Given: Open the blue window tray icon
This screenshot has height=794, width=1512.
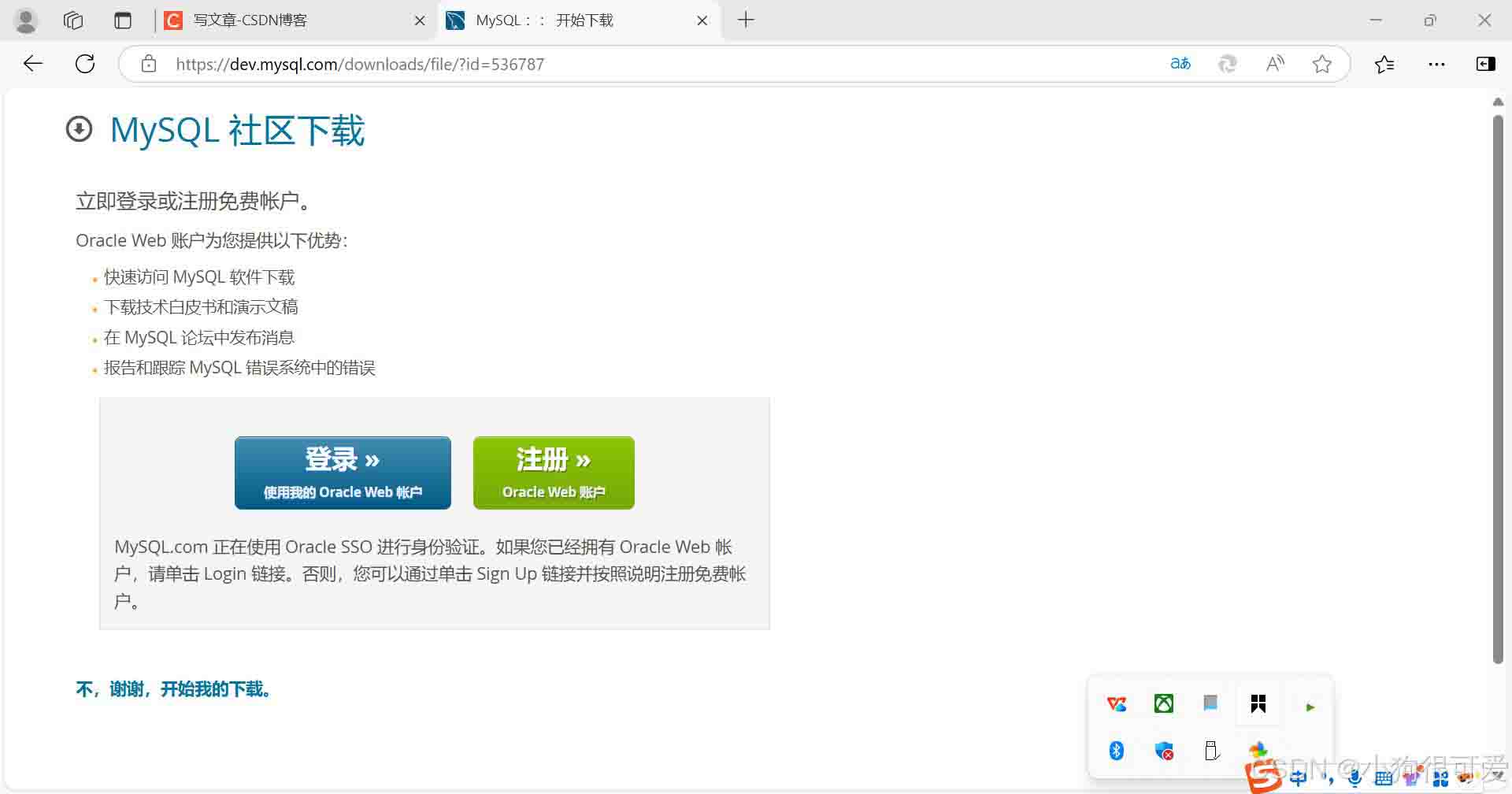Looking at the screenshot, I should coord(1210,703).
